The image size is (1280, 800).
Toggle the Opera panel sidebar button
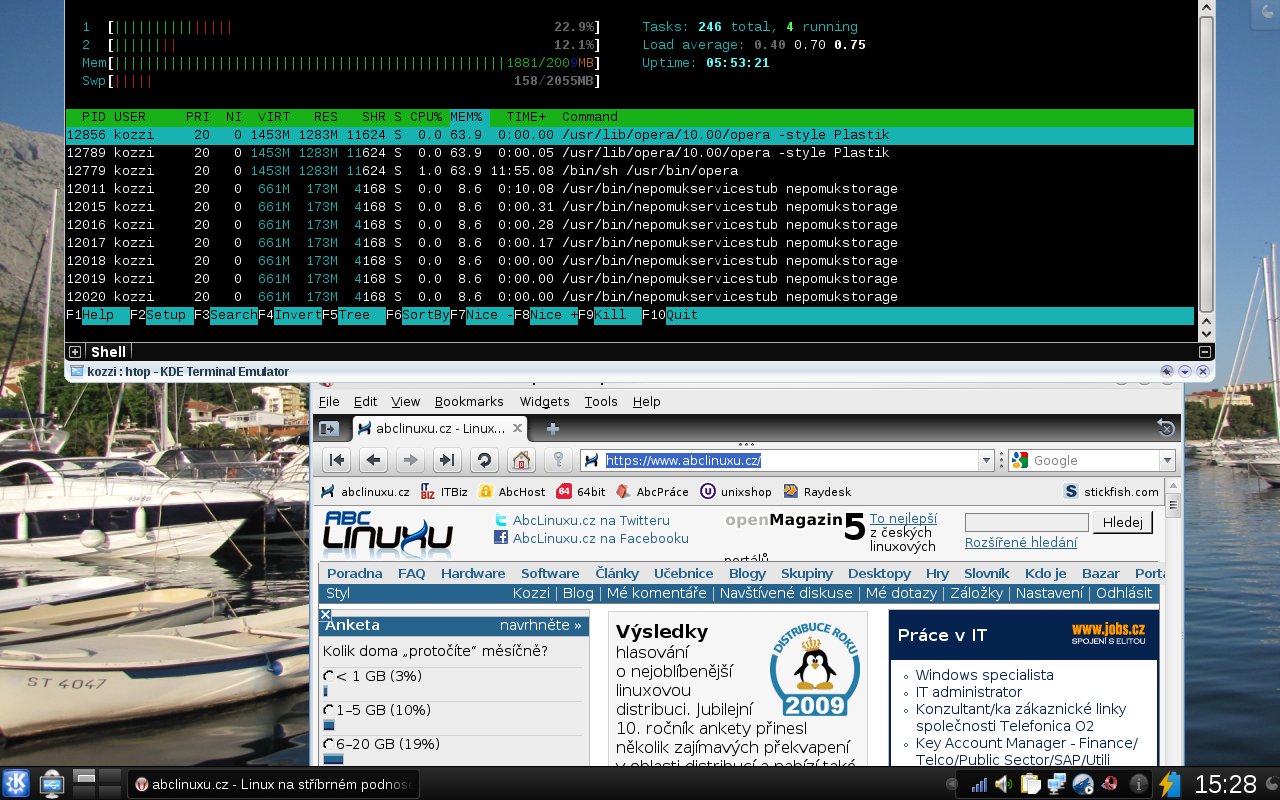329,428
